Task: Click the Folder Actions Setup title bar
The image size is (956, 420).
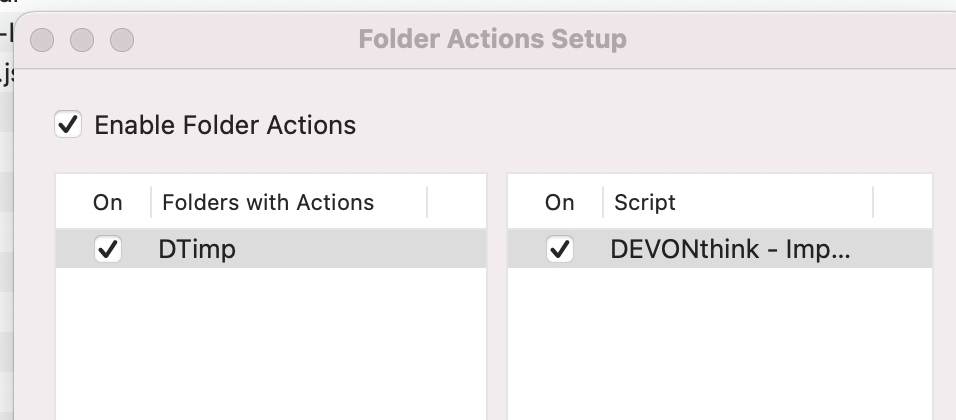Action: (x=492, y=39)
